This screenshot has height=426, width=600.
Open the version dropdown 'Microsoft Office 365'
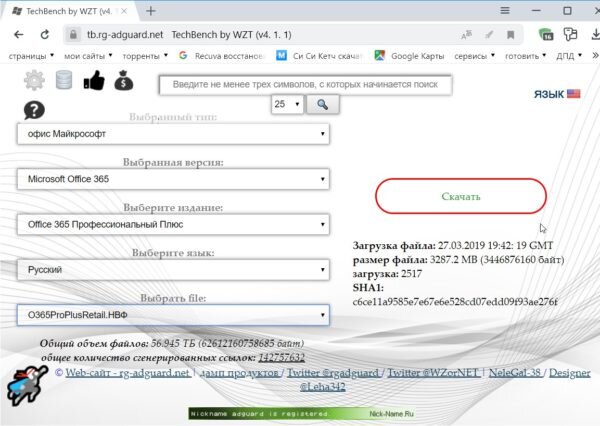point(173,179)
